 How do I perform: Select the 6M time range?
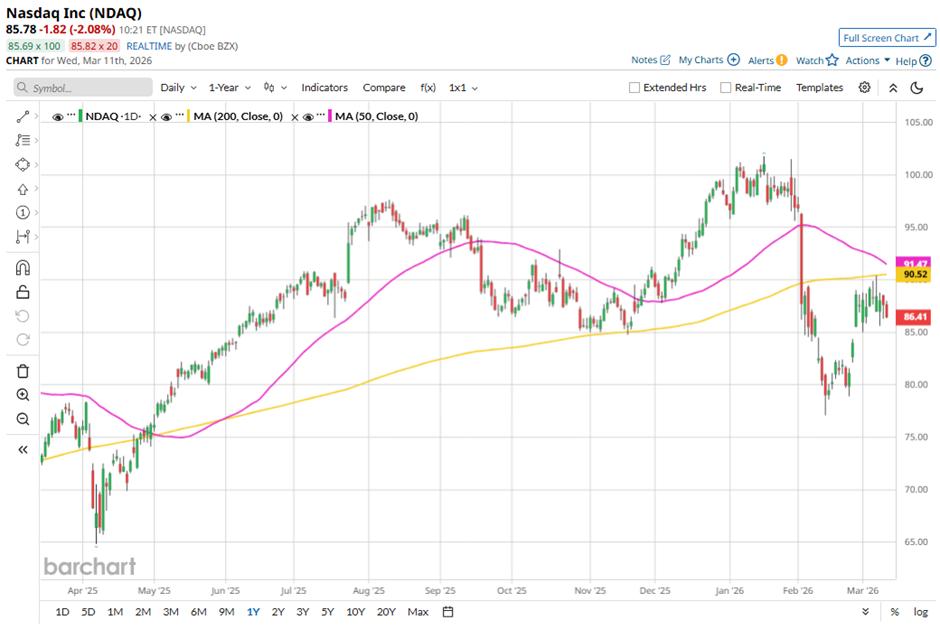[x=198, y=611]
